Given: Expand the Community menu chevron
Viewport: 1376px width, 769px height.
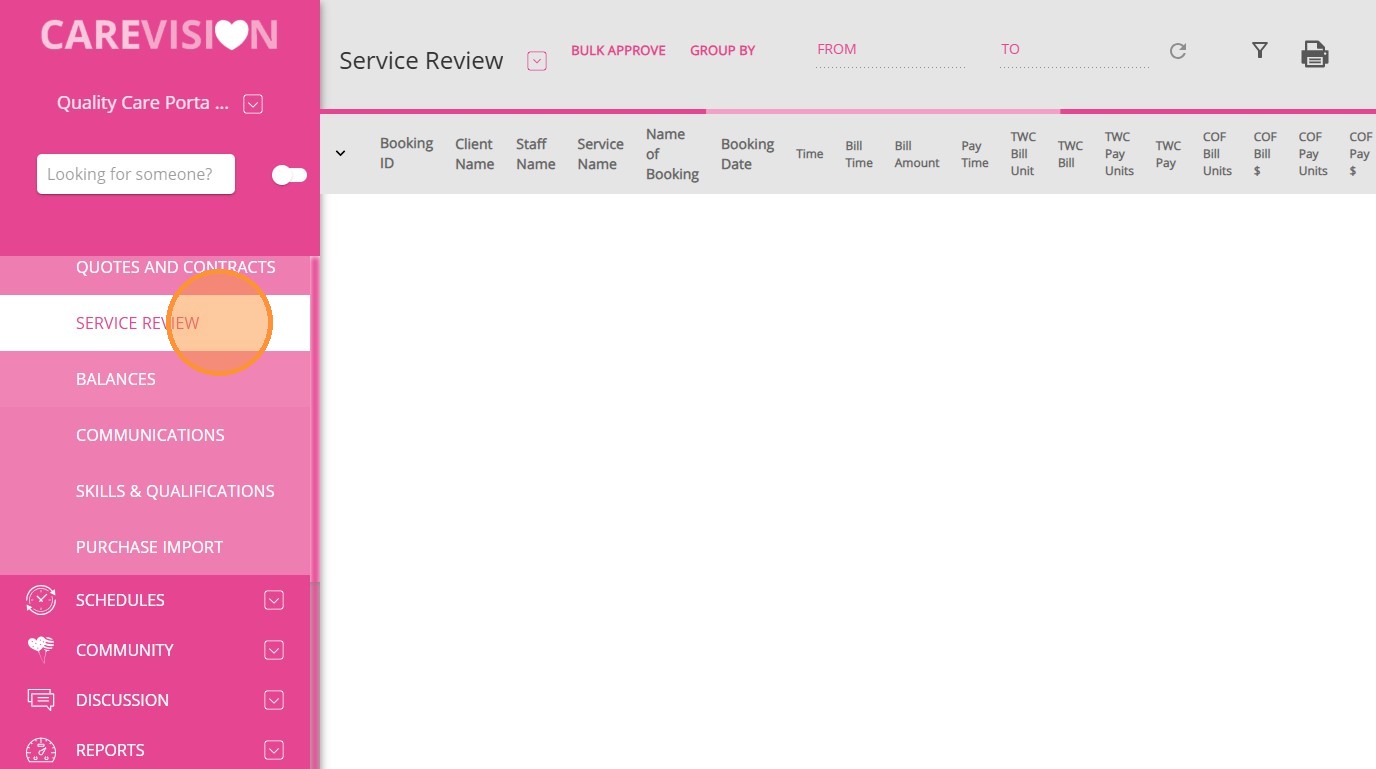Looking at the screenshot, I should 274,650.
